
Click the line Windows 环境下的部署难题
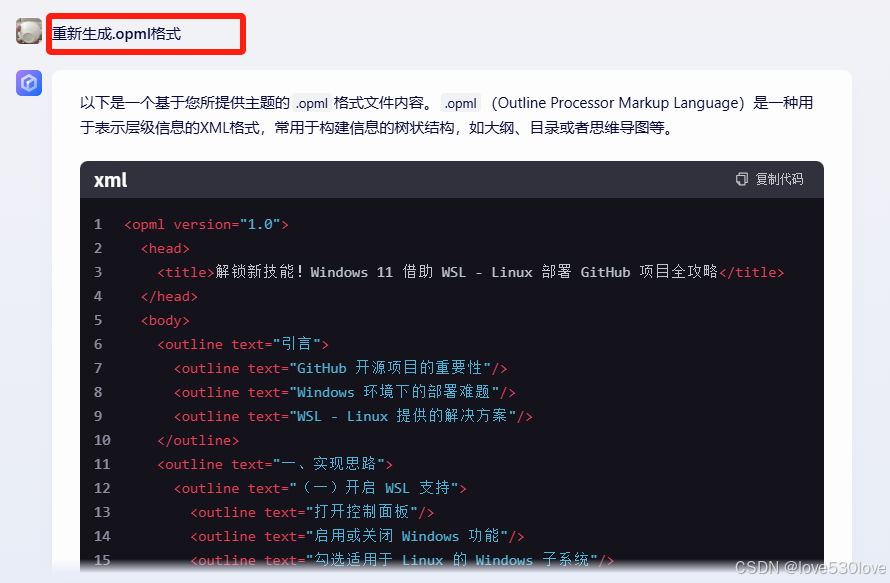point(345,392)
